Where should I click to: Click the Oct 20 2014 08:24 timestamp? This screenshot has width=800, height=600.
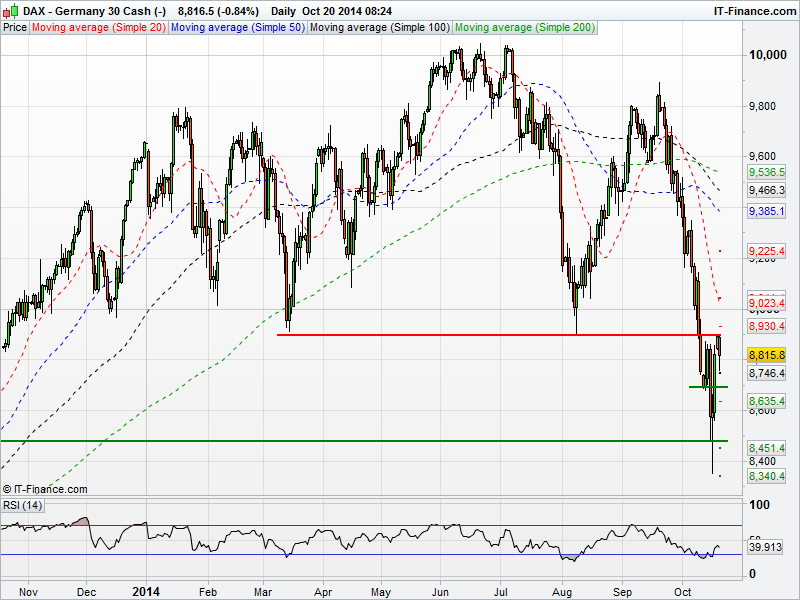pyautogui.click(x=347, y=11)
